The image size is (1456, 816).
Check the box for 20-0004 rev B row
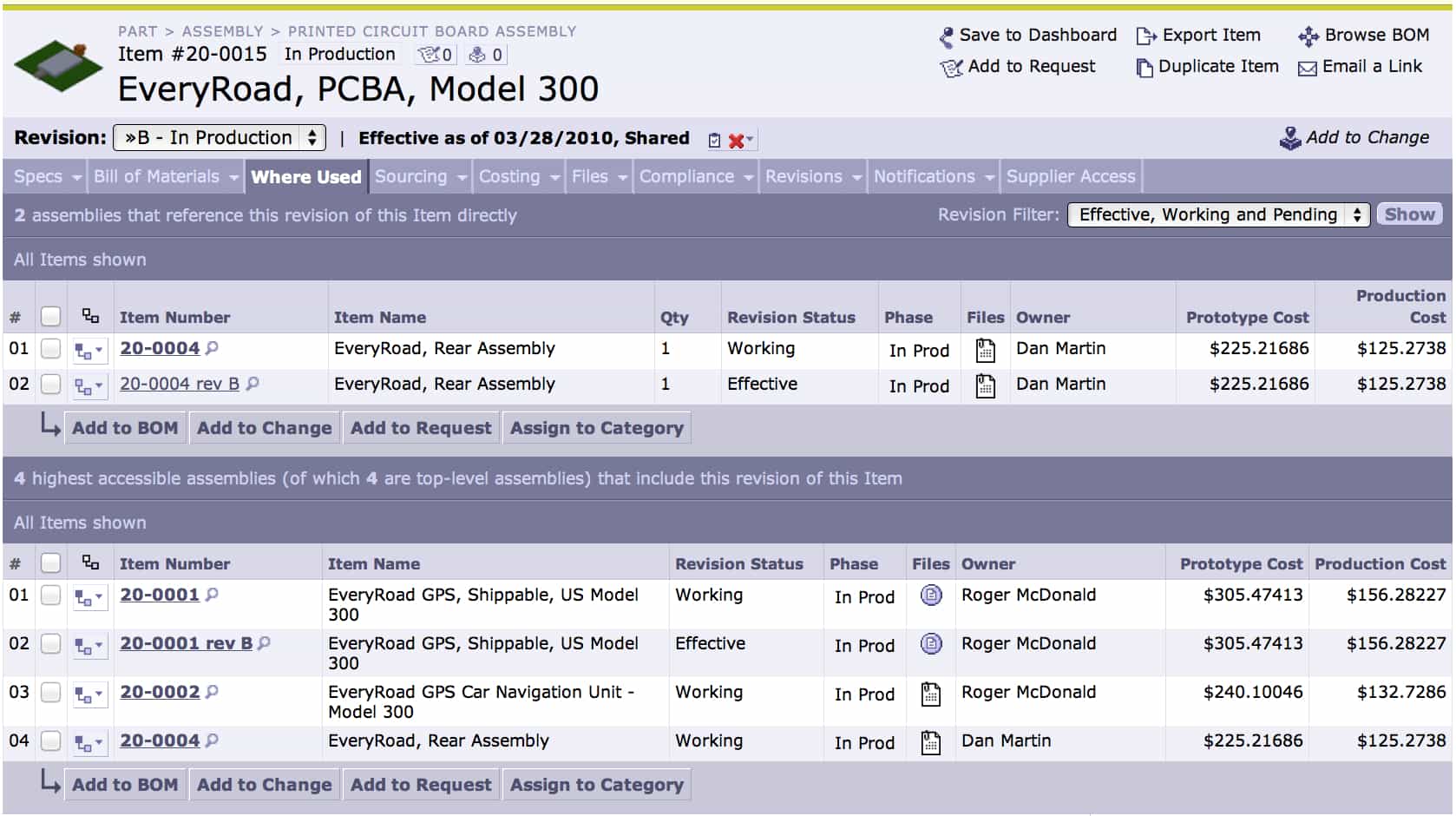point(51,384)
